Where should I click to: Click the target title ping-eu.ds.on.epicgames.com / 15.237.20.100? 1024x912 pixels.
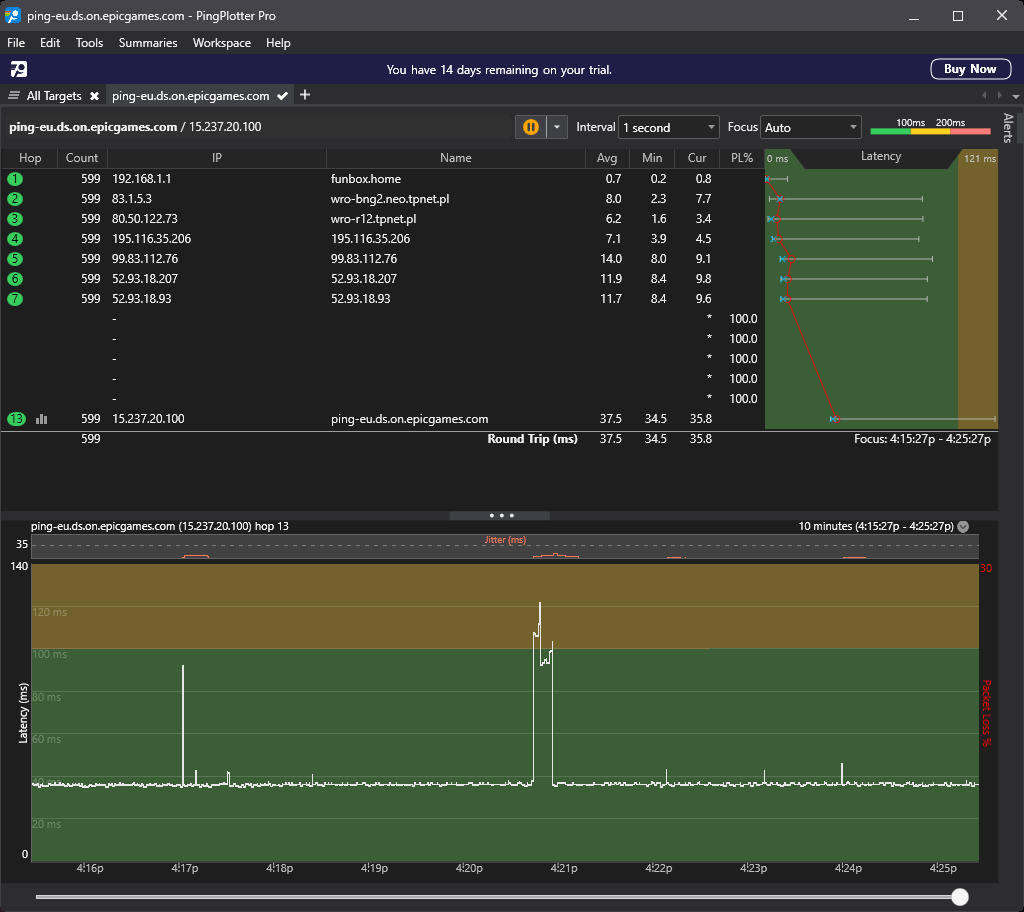(x=135, y=127)
